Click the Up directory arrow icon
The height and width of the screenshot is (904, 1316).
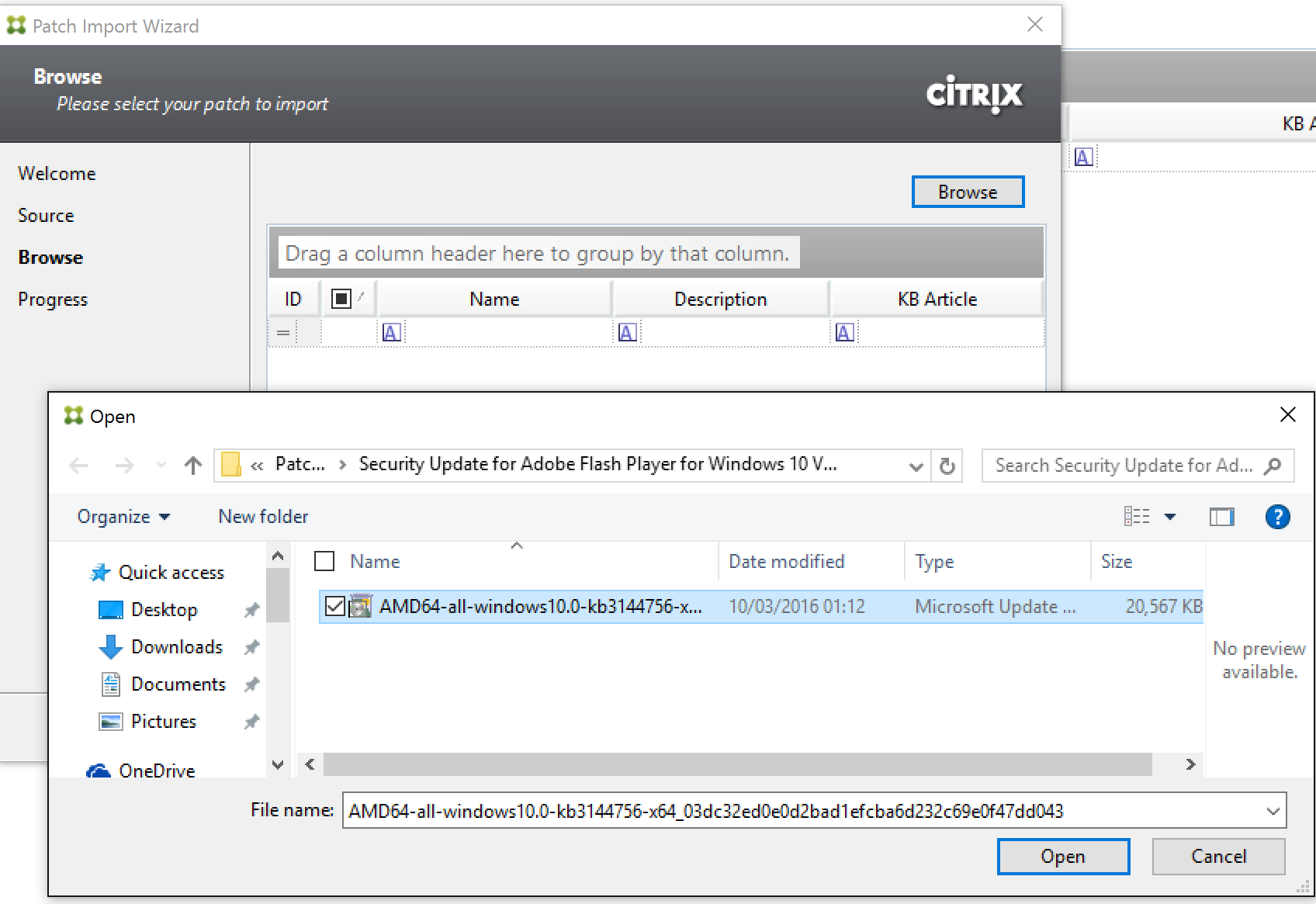(x=193, y=466)
